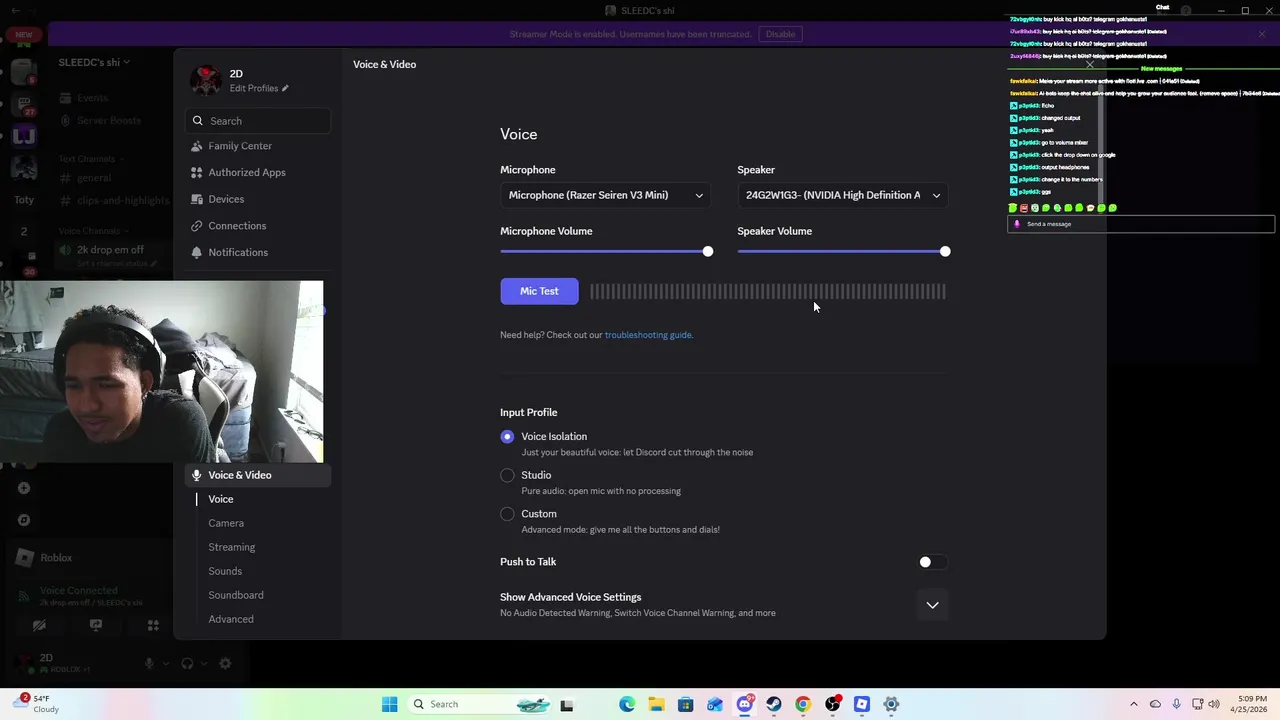Click the settings Search field
Viewport: 1280px width, 720px height.
click(257, 121)
